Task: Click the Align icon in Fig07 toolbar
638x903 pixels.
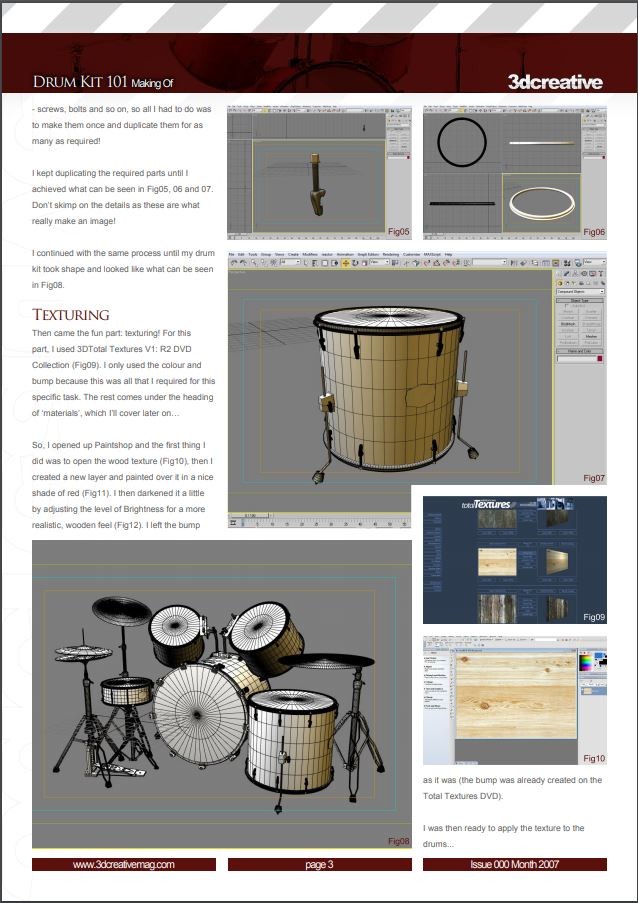Action: coord(523,263)
